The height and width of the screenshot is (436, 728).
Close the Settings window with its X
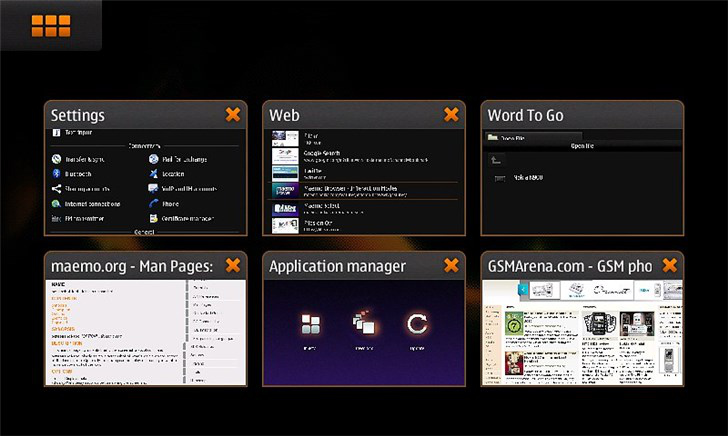pyautogui.click(x=233, y=115)
